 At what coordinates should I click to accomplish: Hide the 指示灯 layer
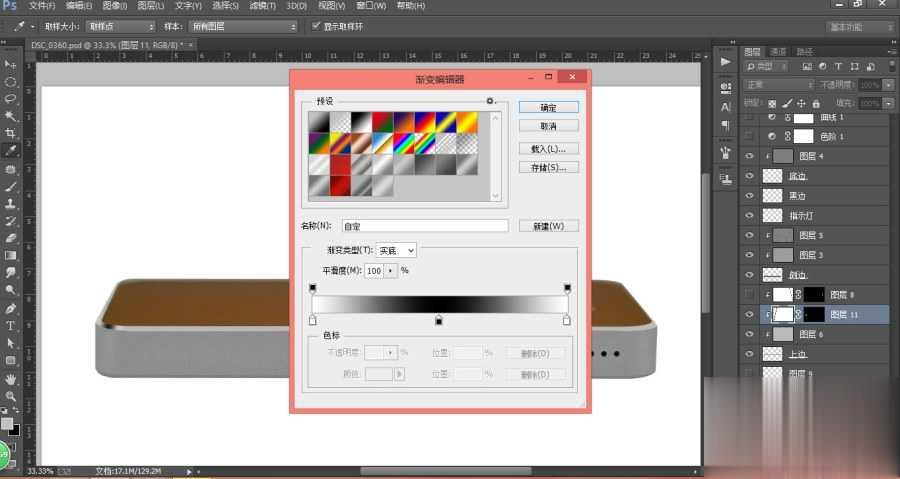(x=750, y=215)
